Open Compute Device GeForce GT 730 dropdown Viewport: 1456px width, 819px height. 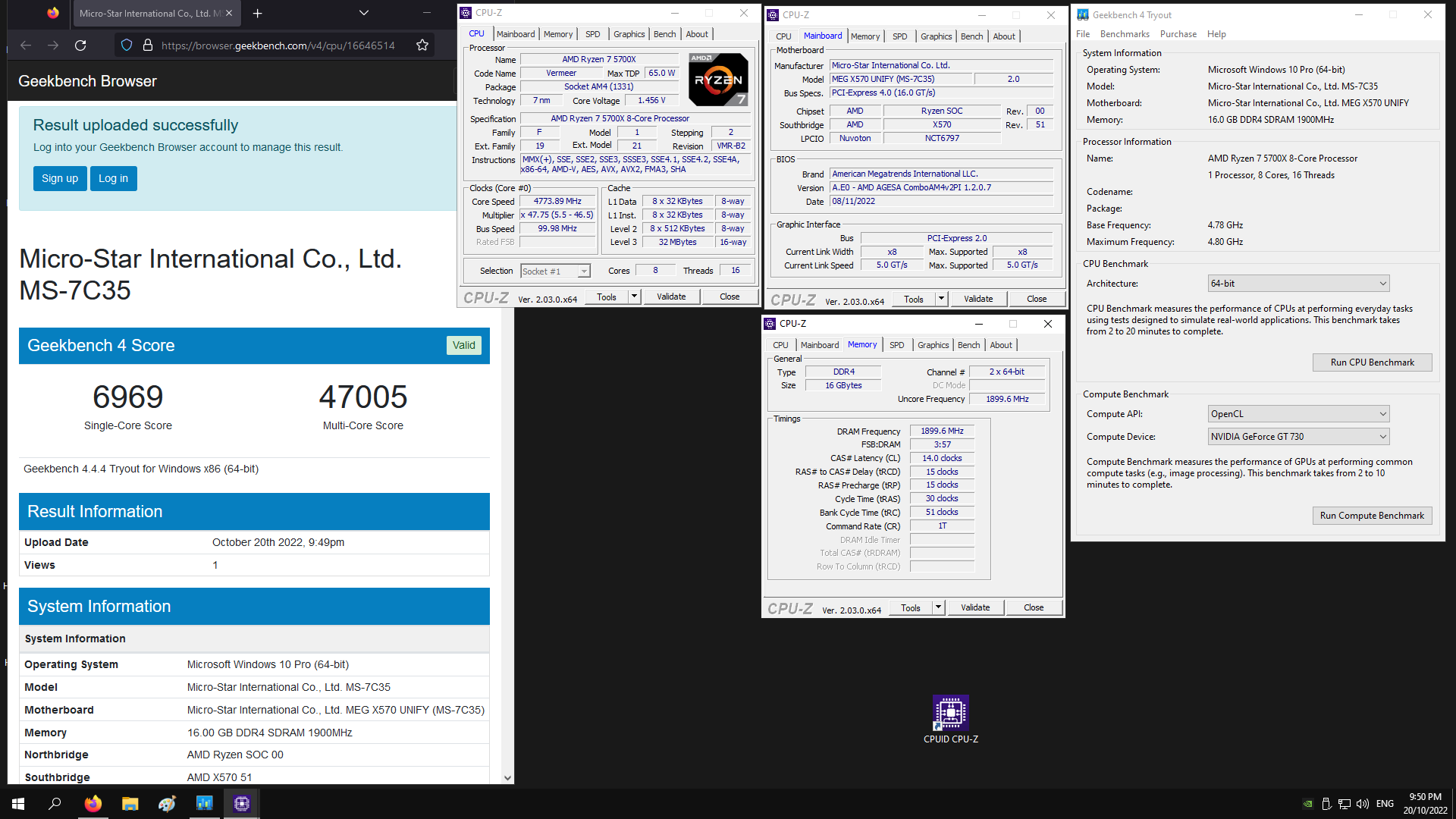pos(1298,437)
